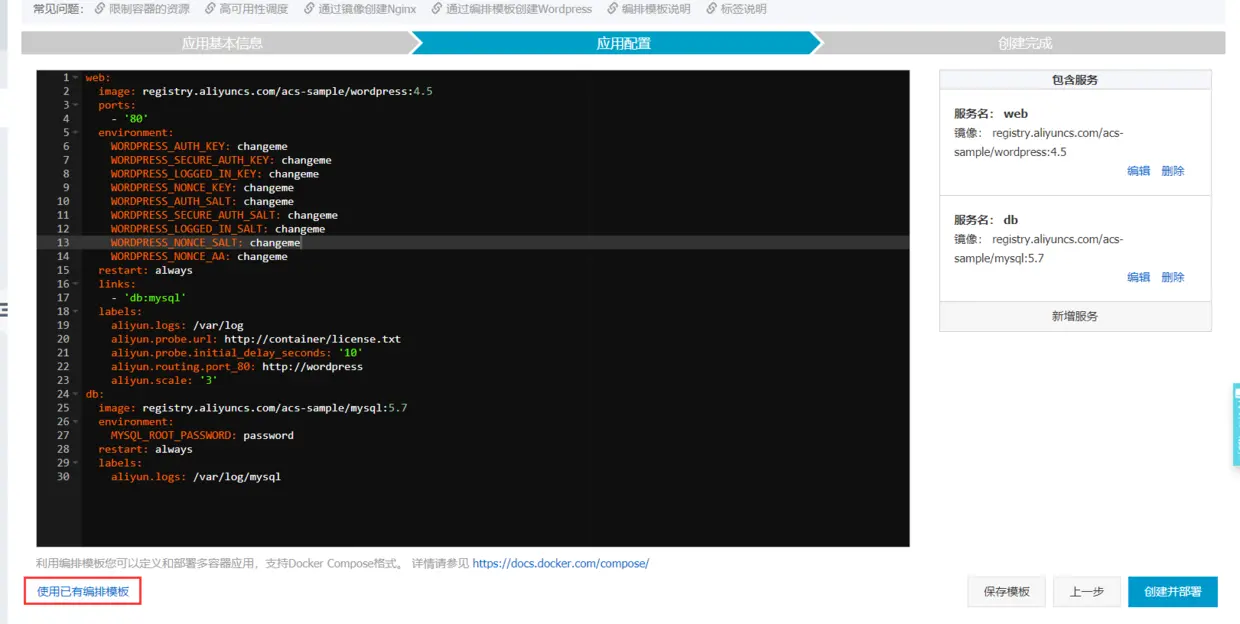The image size is (1240, 624).
Task: Collapse the db environment: block on line 26
Action: pyautogui.click(x=77, y=421)
